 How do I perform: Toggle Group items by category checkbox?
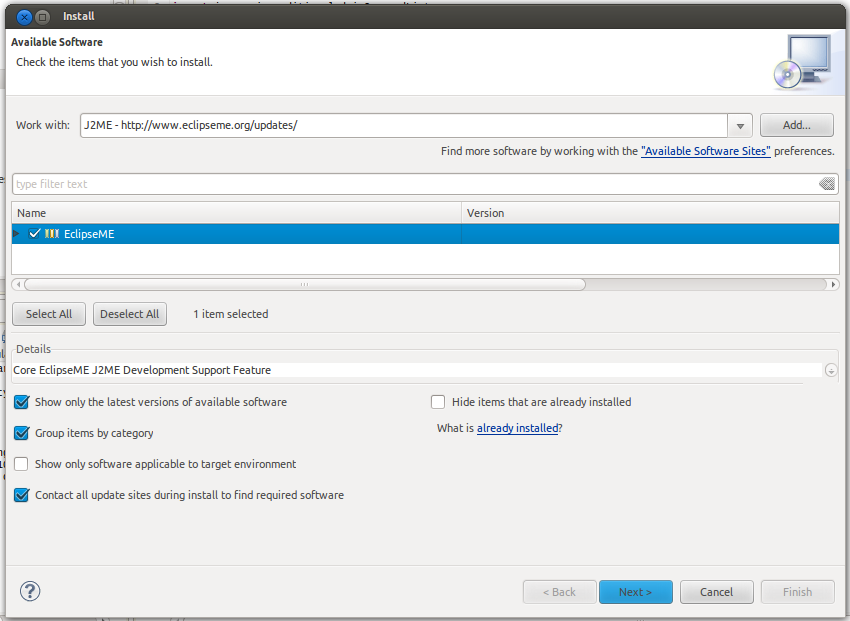pos(22,433)
